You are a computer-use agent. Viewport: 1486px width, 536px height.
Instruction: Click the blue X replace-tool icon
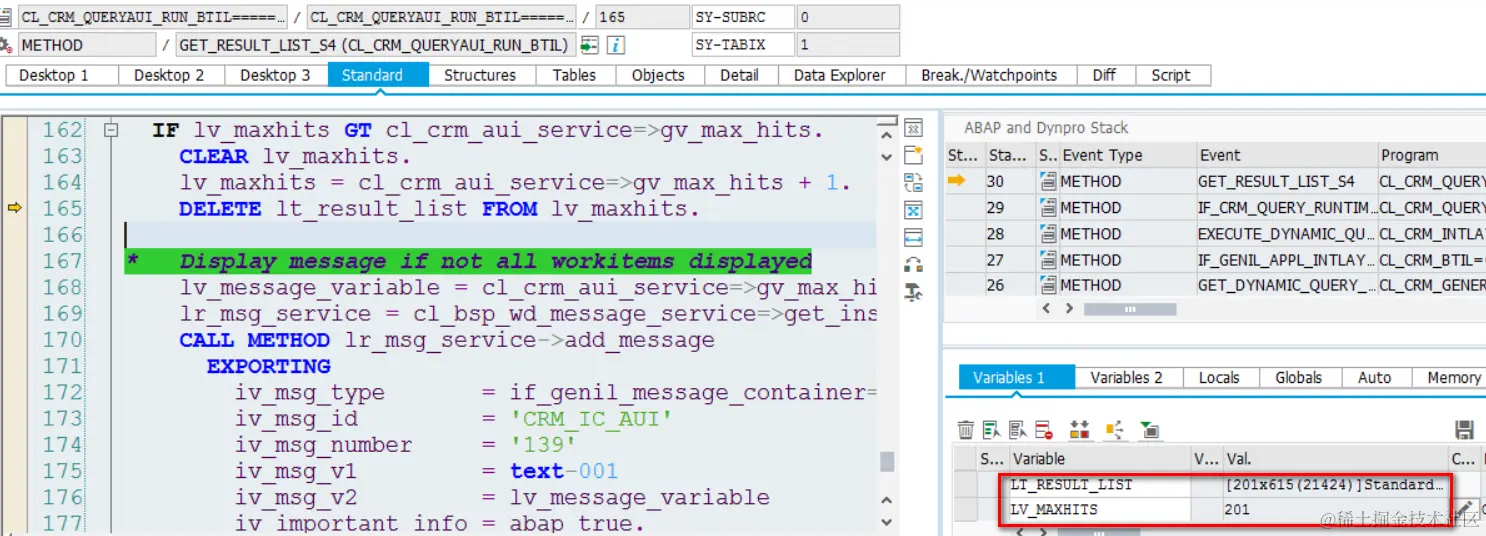tap(912, 210)
